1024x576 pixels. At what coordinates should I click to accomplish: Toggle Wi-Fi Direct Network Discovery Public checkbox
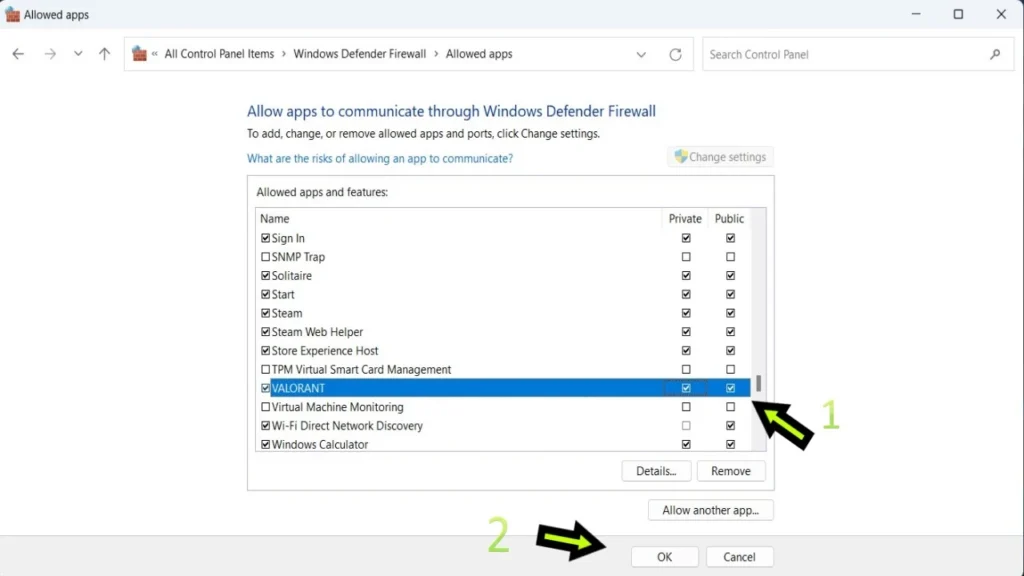pyautogui.click(x=730, y=426)
